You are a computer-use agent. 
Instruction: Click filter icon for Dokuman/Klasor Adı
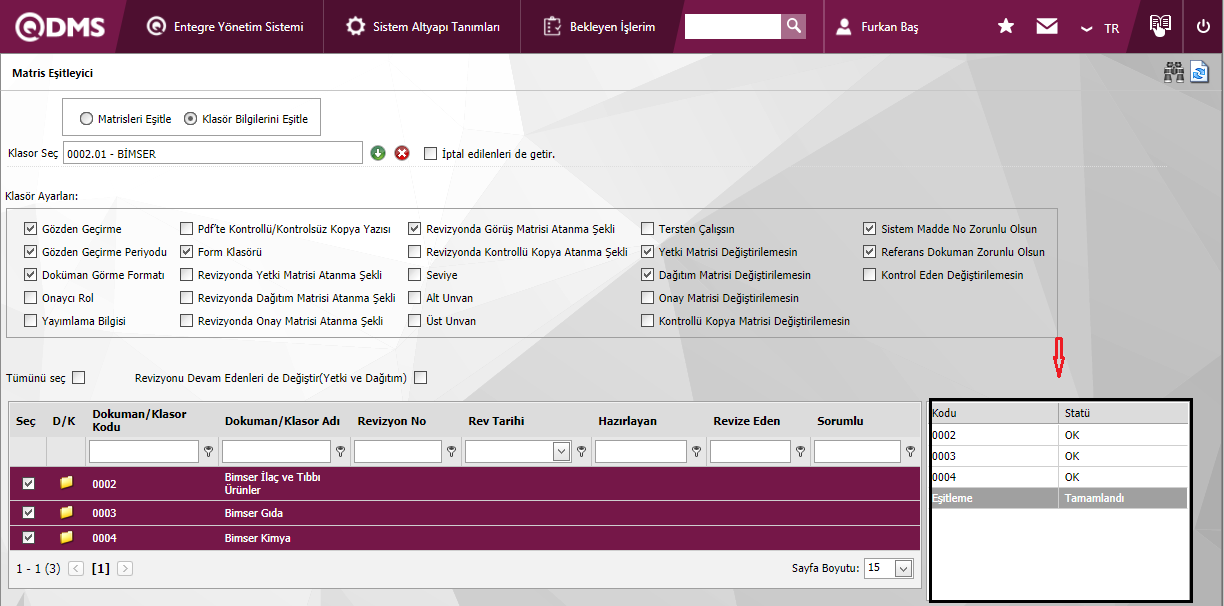click(340, 452)
